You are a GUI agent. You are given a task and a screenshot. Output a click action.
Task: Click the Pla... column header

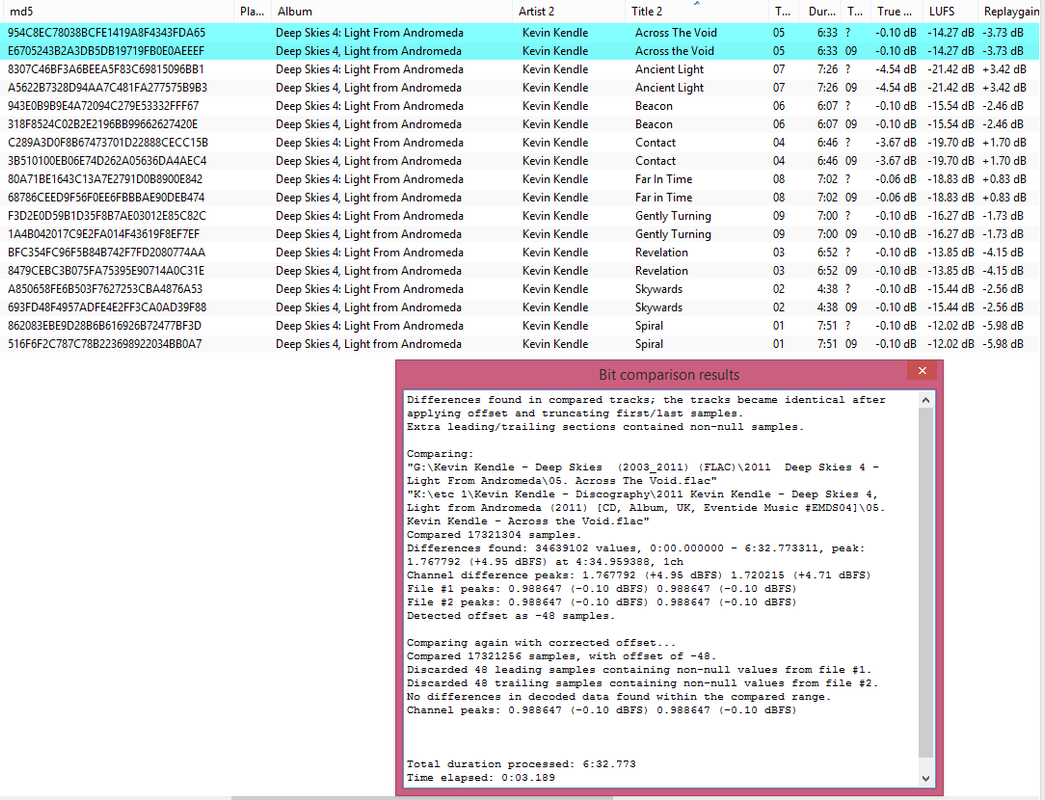(x=253, y=11)
